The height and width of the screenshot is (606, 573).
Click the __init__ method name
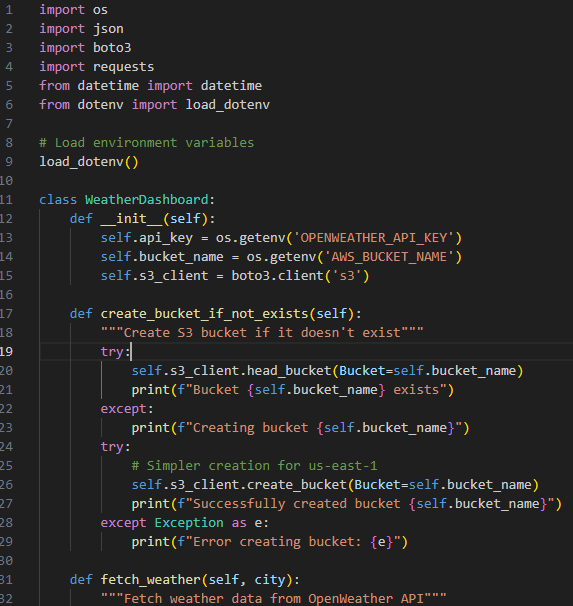(131, 219)
